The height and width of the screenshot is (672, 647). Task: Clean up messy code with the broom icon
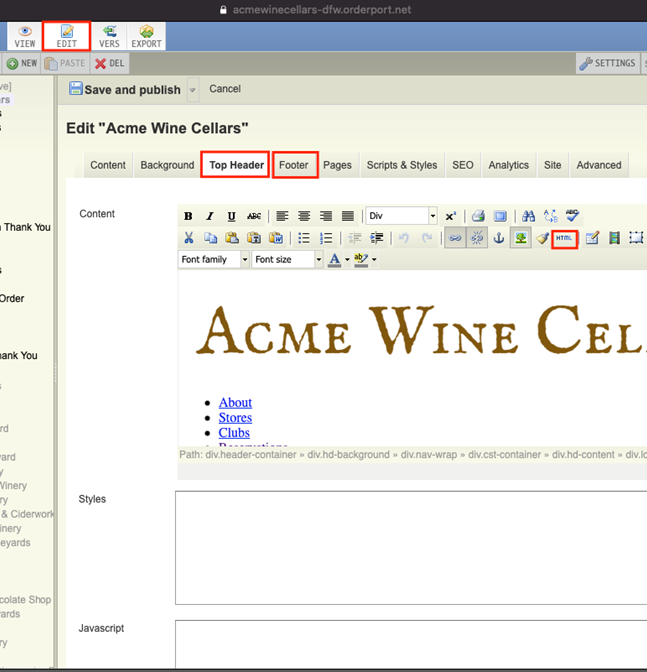542,238
